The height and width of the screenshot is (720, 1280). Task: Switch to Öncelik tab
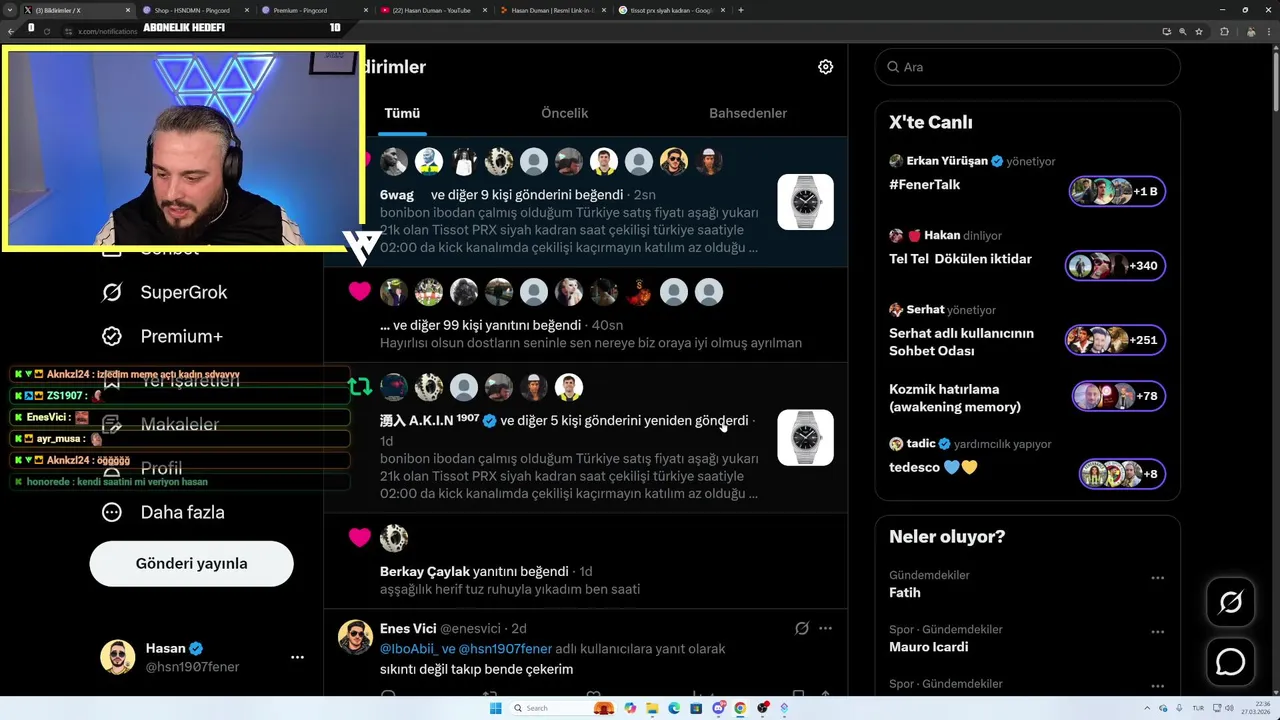click(x=564, y=113)
